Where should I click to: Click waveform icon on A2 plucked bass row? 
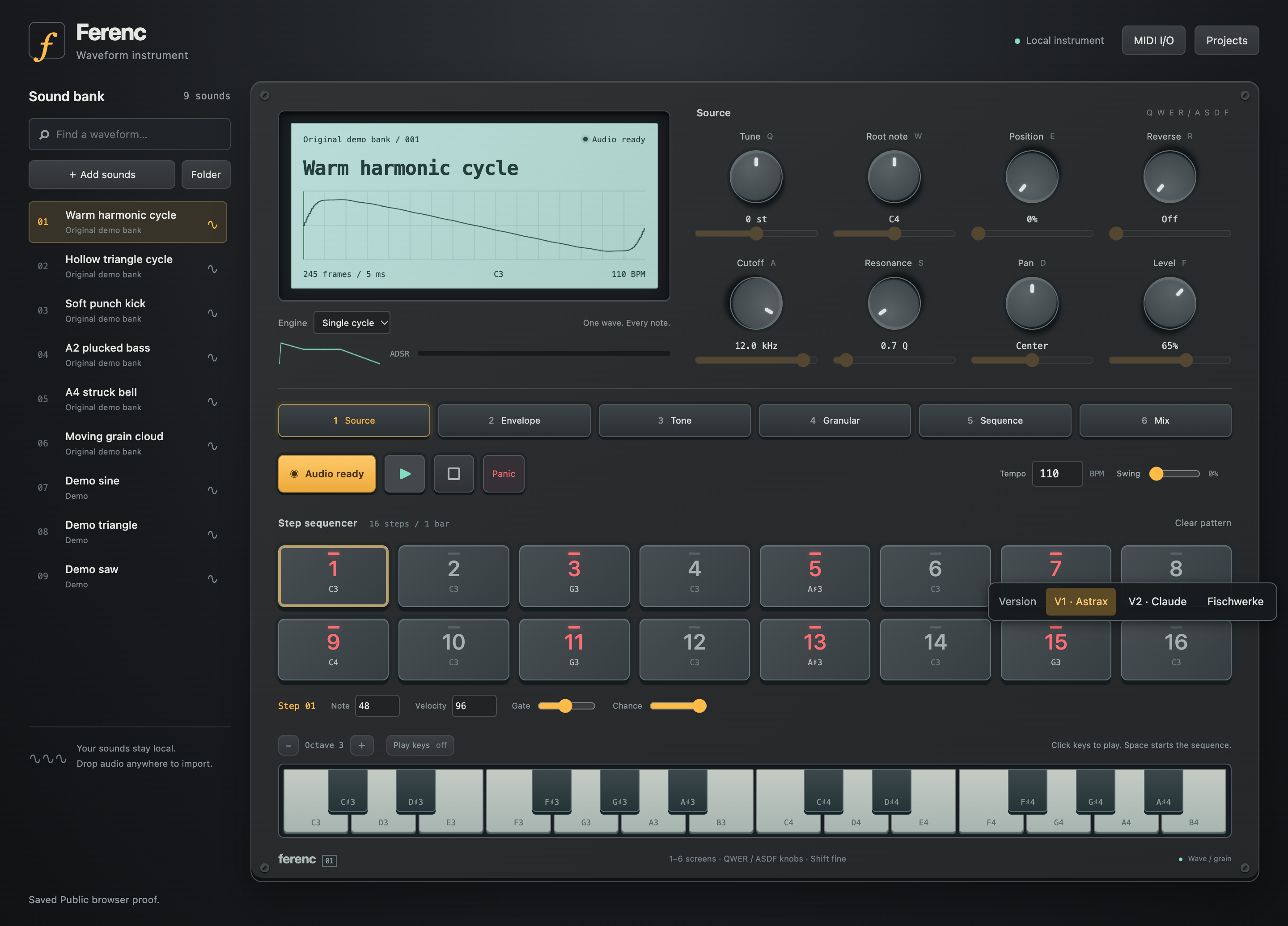coord(212,357)
